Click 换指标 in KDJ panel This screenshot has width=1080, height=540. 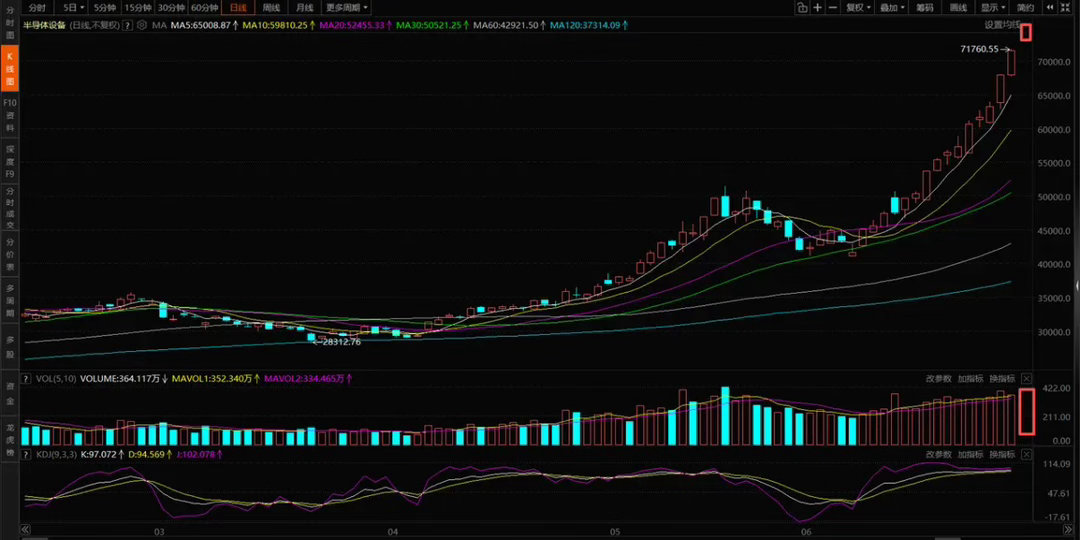coord(1002,455)
